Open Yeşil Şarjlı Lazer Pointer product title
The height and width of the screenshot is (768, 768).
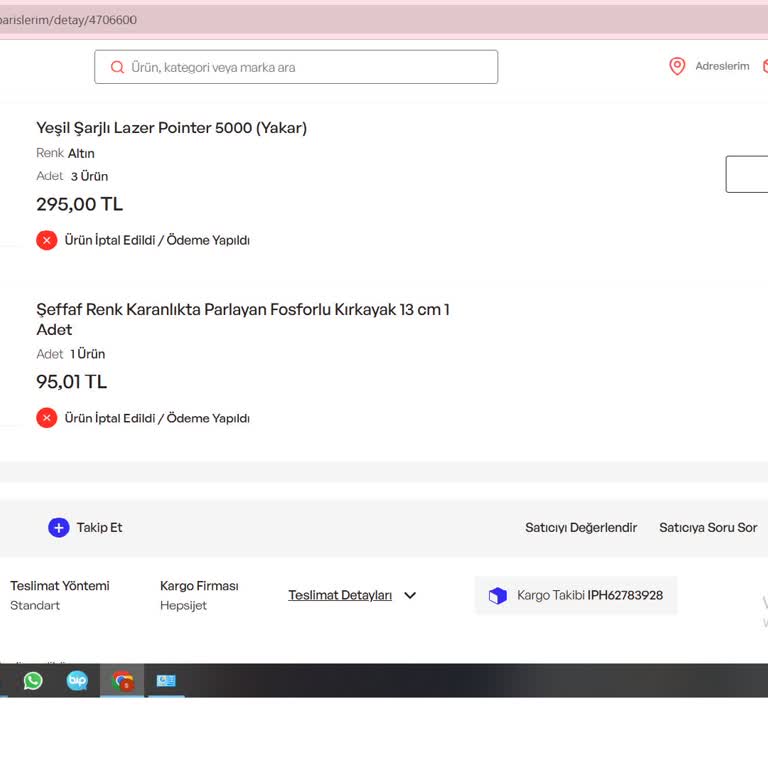click(x=171, y=128)
